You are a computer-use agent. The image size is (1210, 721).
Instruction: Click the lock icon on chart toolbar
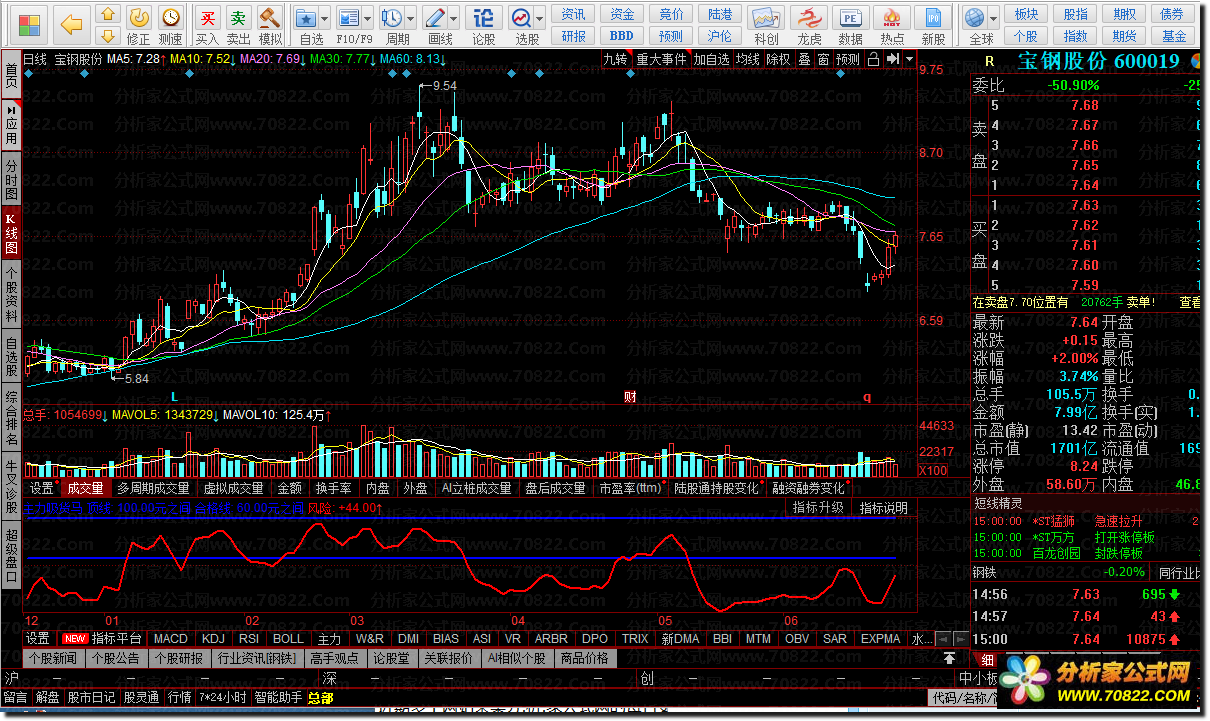coord(873,59)
